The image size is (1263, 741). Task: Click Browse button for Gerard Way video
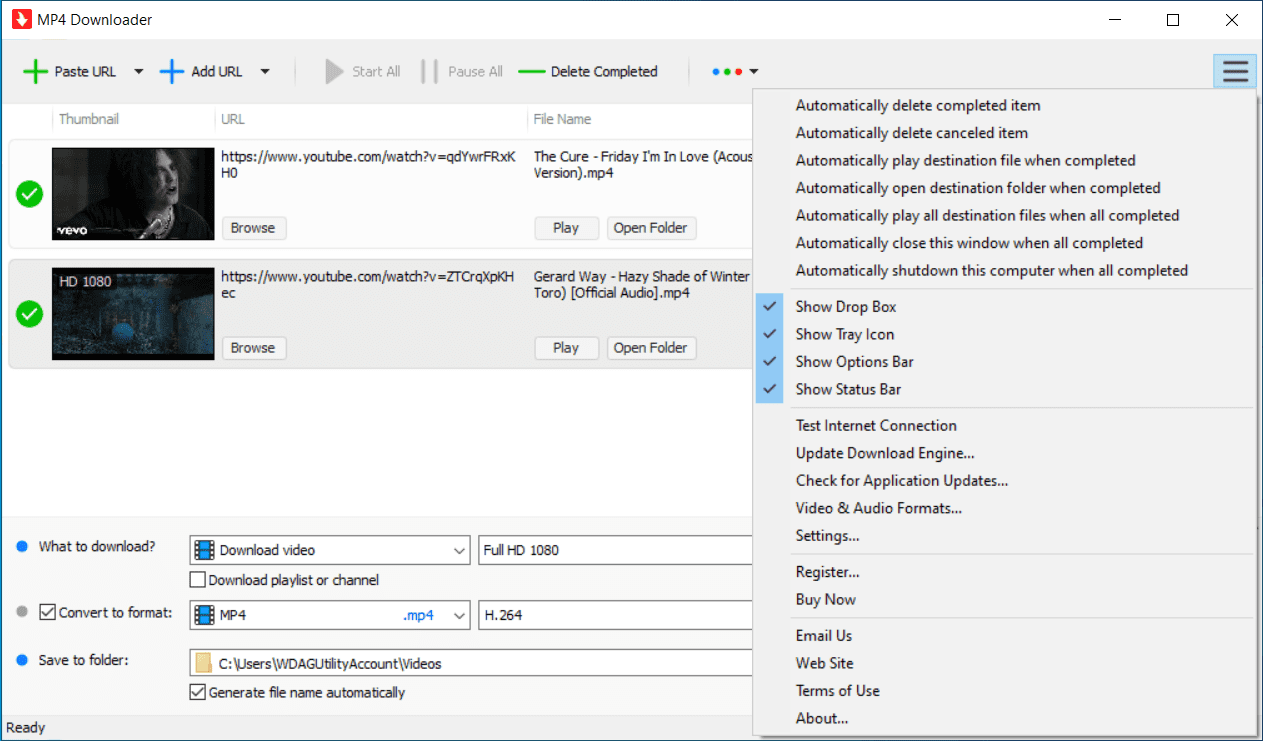coord(253,348)
